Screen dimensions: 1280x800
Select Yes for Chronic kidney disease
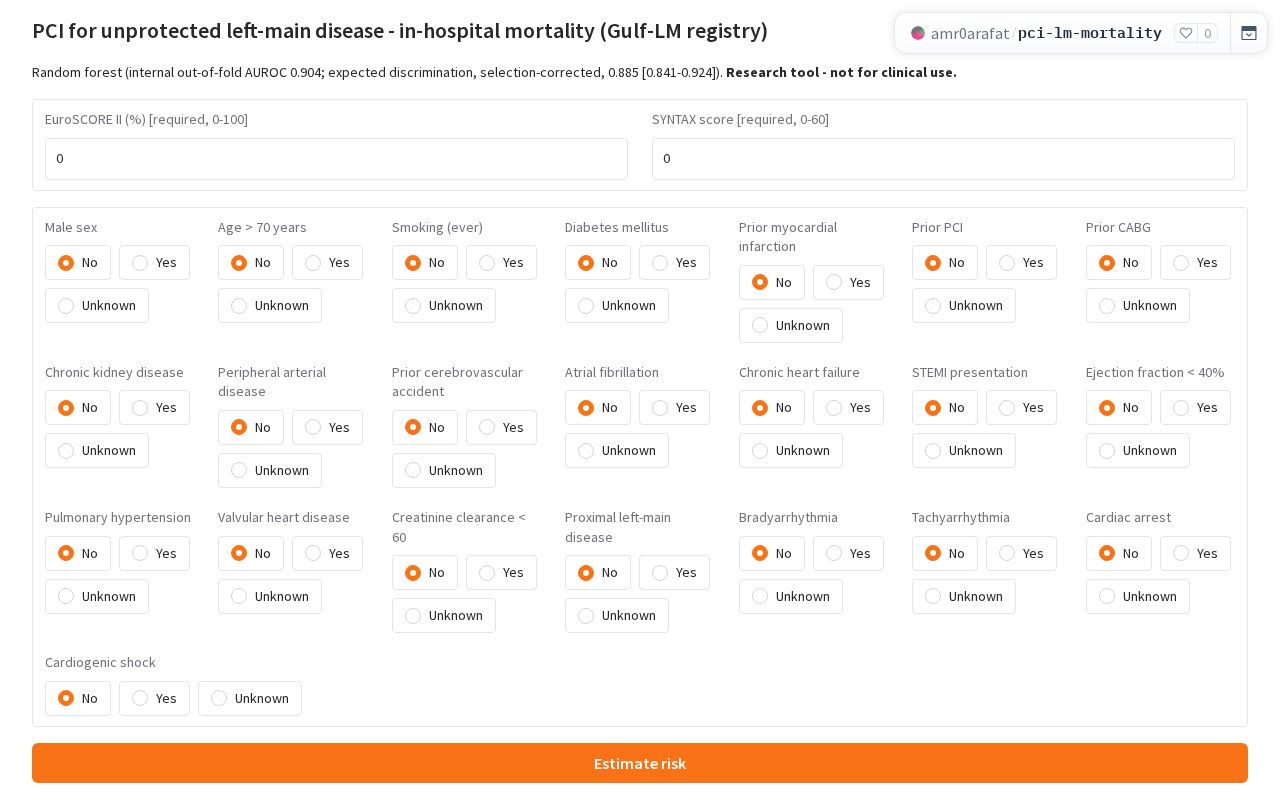154,407
